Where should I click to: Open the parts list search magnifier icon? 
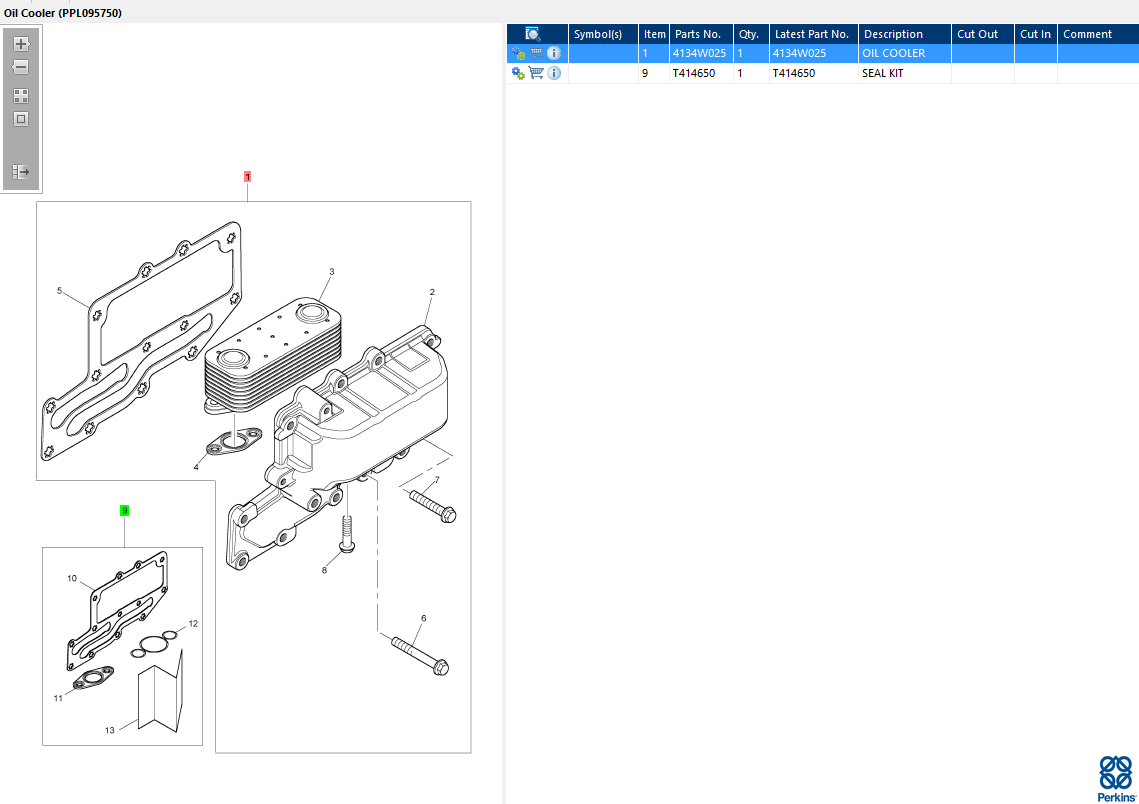tap(533, 34)
